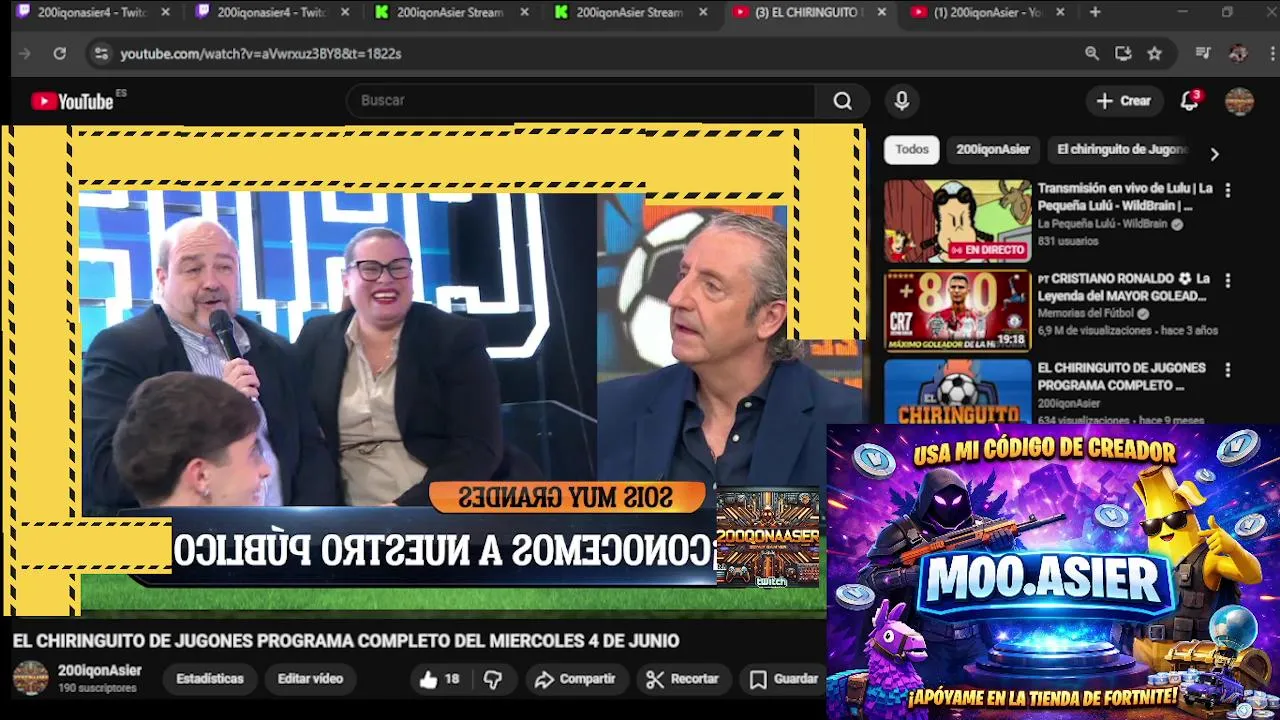Dislike the video with thumbs down
Screen dimensions: 1280x720
[x=493, y=679]
